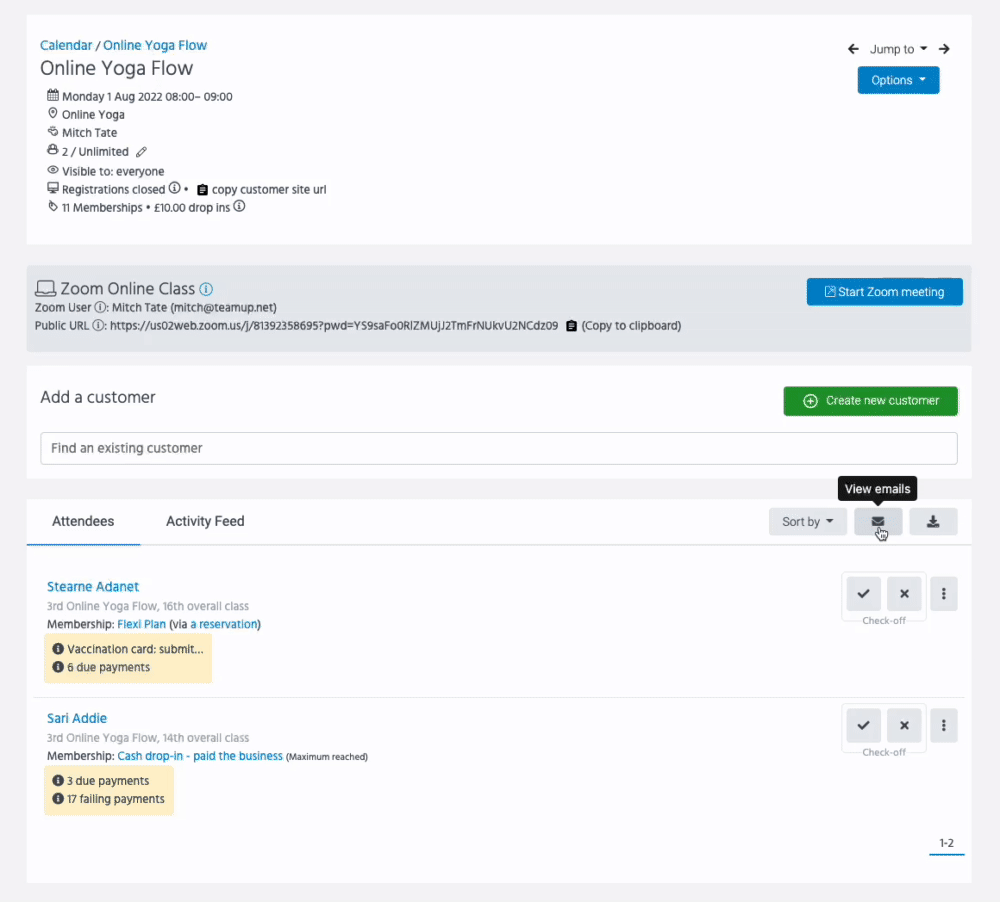Check off Sari Addie as attended
Screen dimensions: 1000x902
[x=863, y=725]
